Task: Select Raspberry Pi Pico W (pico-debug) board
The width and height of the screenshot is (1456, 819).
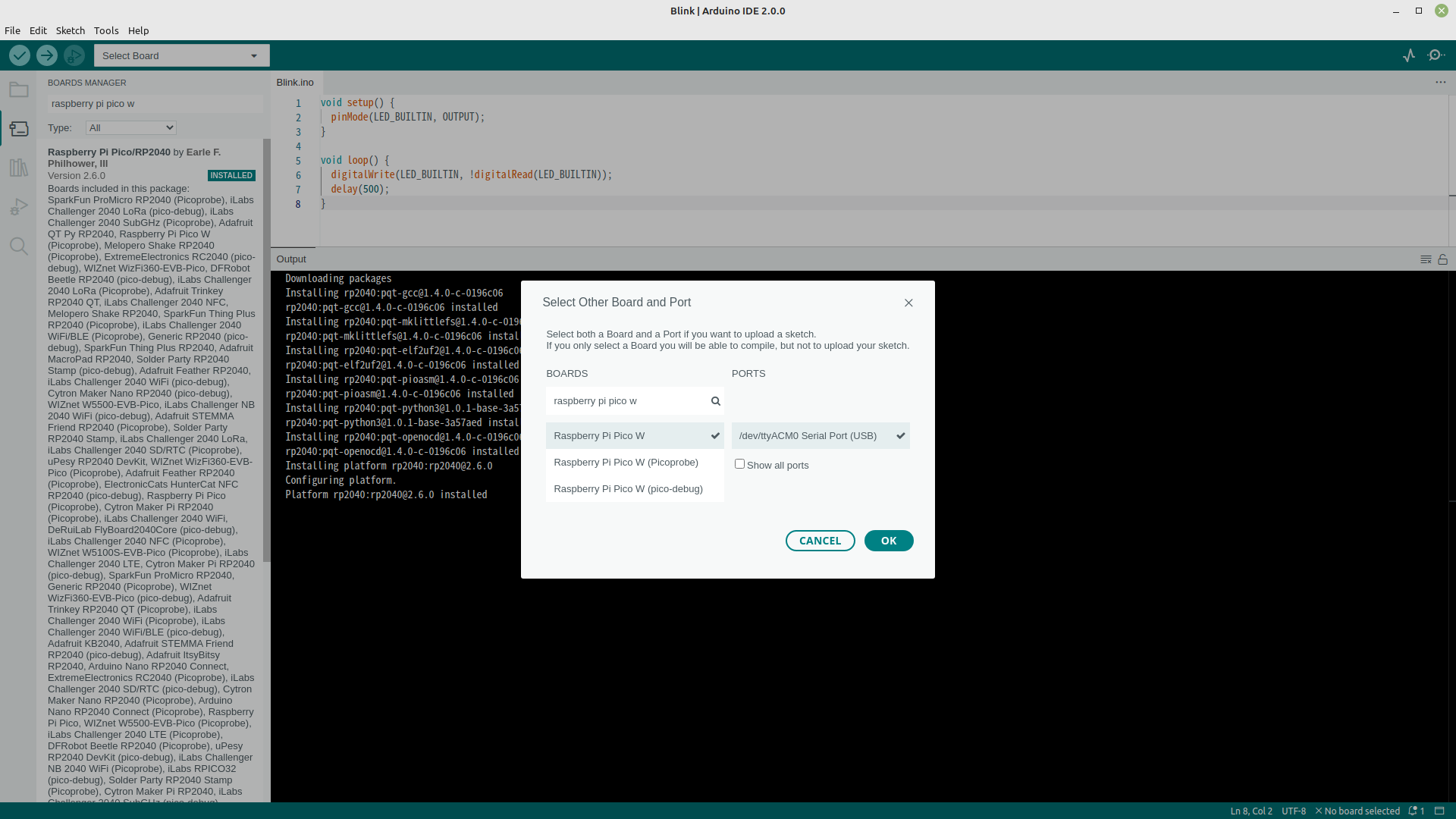Action: click(635, 489)
